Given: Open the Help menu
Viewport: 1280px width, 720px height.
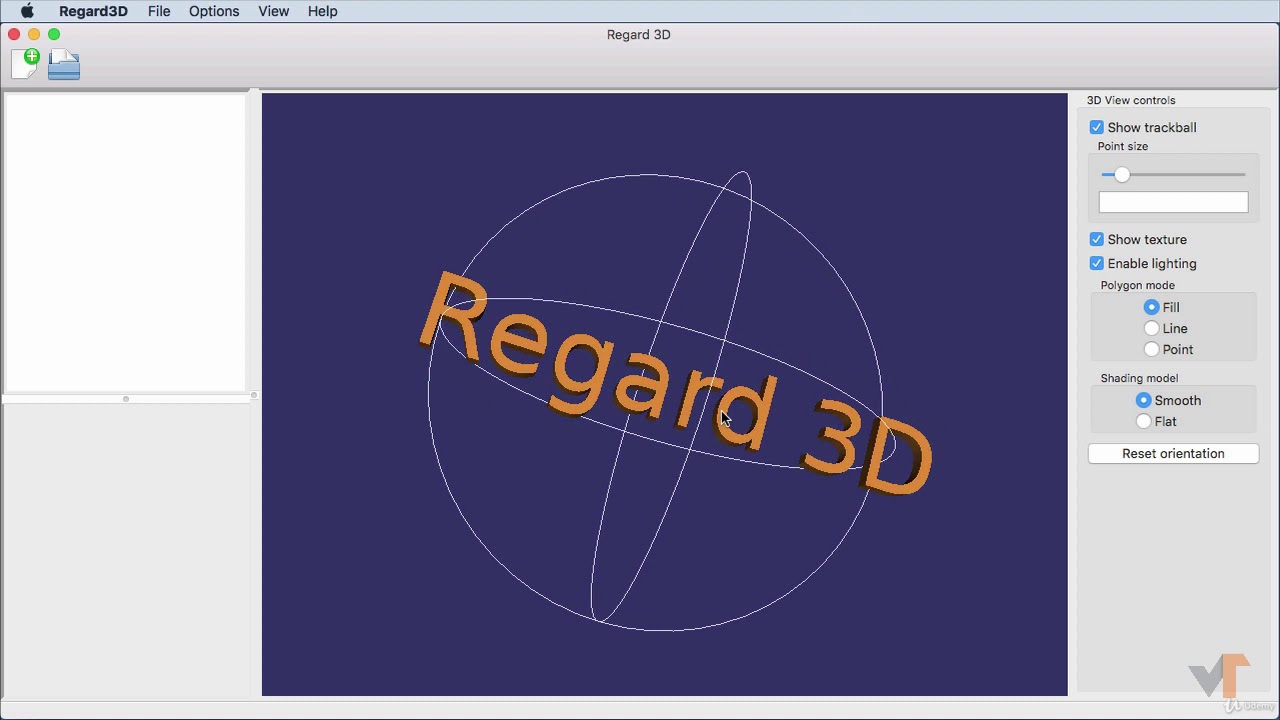Looking at the screenshot, I should (322, 11).
